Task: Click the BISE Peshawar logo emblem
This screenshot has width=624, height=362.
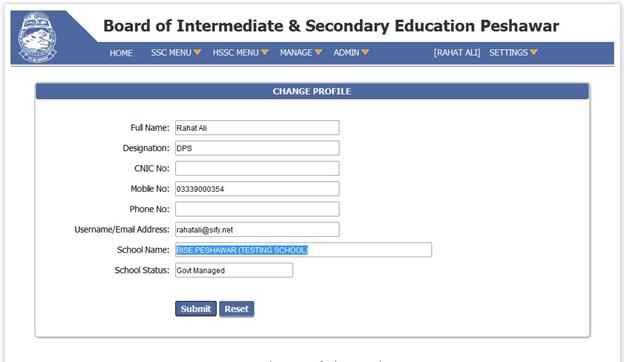Action: click(37, 37)
